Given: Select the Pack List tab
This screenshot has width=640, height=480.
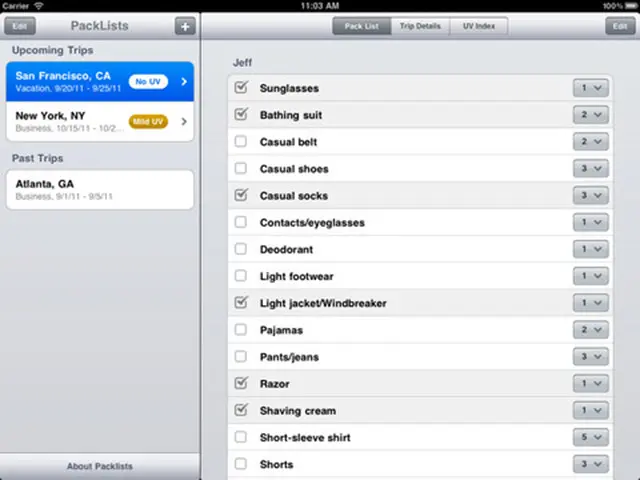Looking at the screenshot, I should [x=362, y=26].
